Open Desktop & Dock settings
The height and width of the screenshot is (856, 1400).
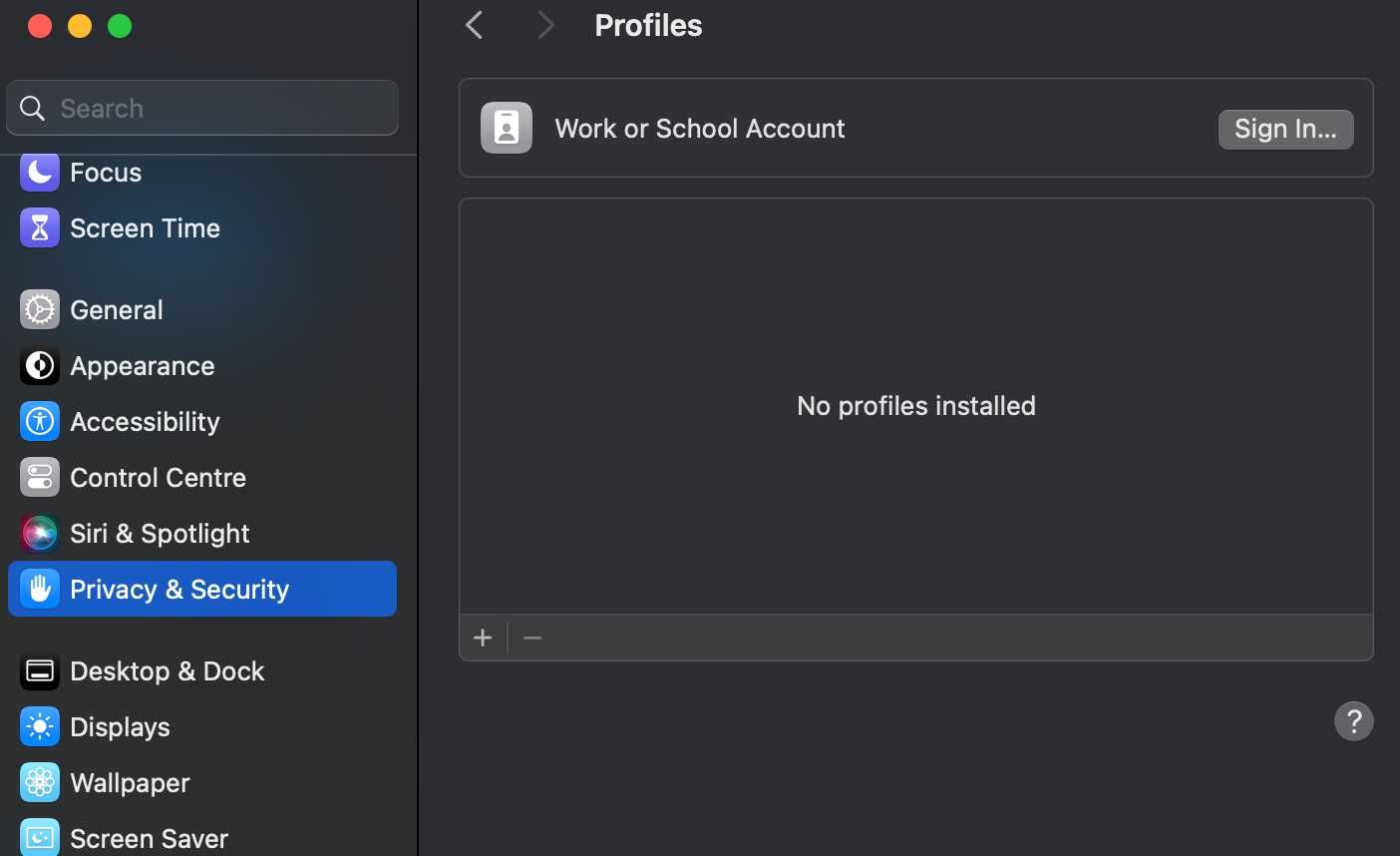coord(202,671)
